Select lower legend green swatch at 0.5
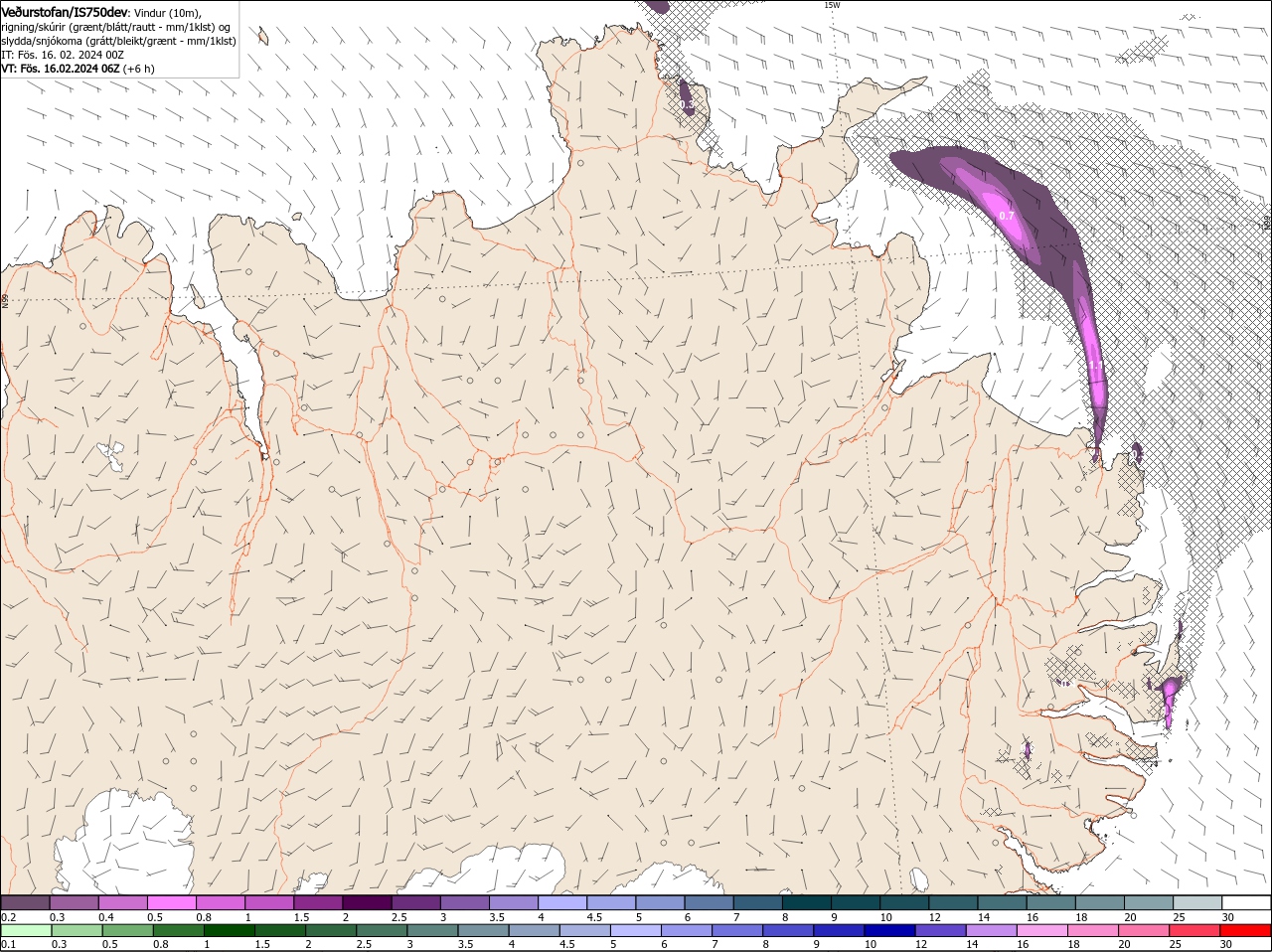This screenshot has height=952, width=1272. [x=127, y=930]
